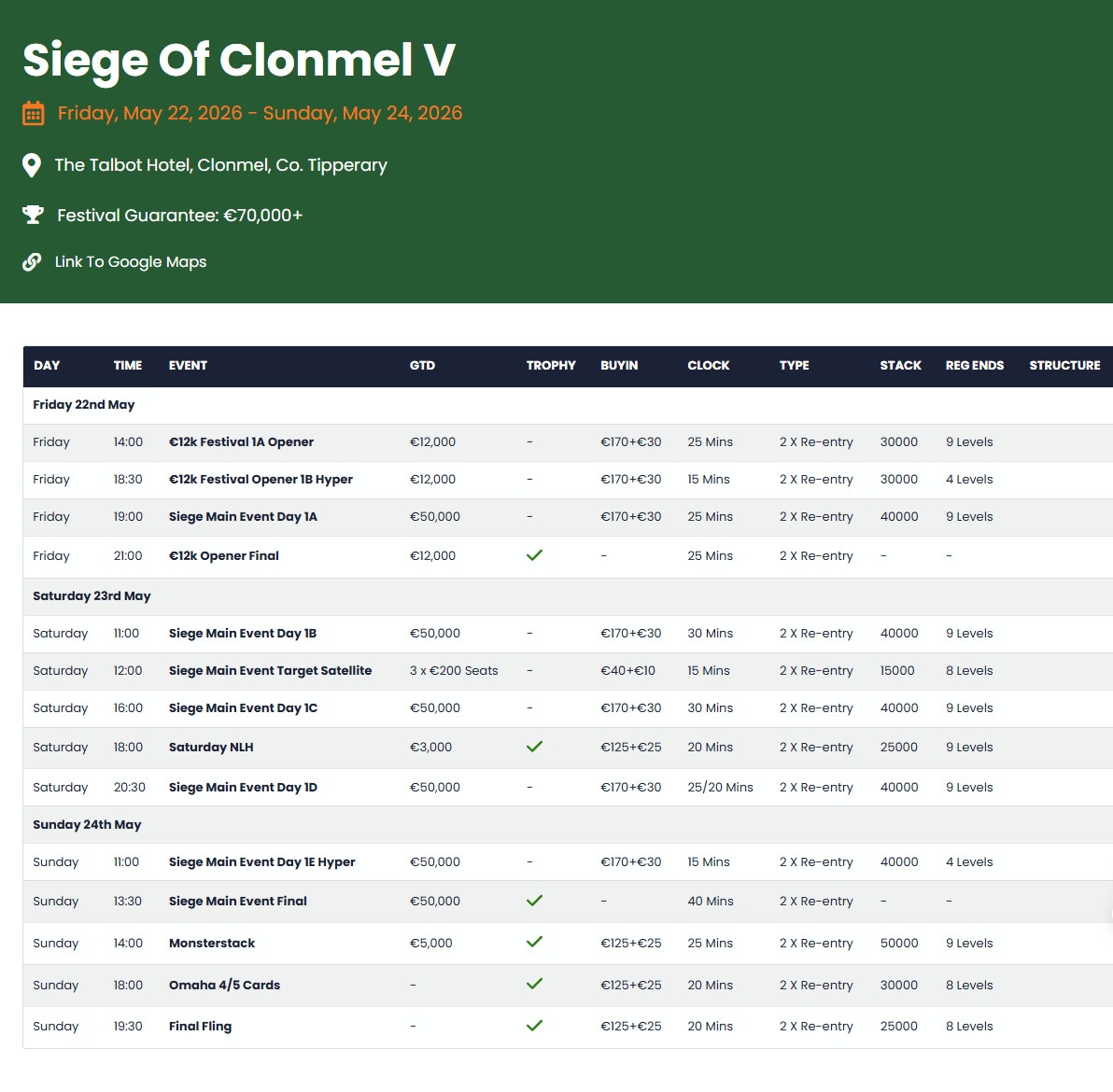The width and height of the screenshot is (1113, 1092).
Task: Click the trophy checkmark for Saturday NLH
Action: pyautogui.click(x=534, y=747)
